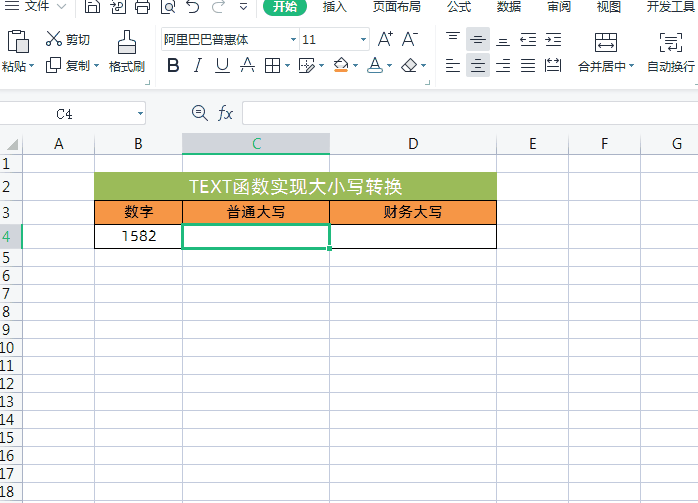
Task: Click the Name Box showing C4
Action: 65,114
